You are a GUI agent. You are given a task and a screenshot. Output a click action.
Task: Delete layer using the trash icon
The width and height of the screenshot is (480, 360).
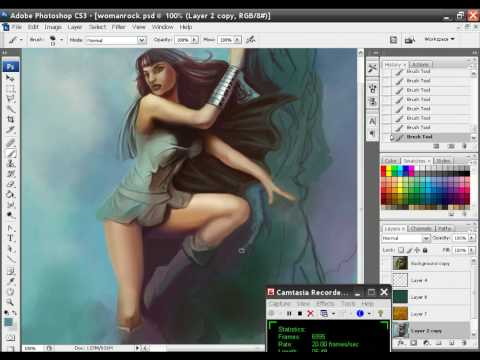(464, 343)
